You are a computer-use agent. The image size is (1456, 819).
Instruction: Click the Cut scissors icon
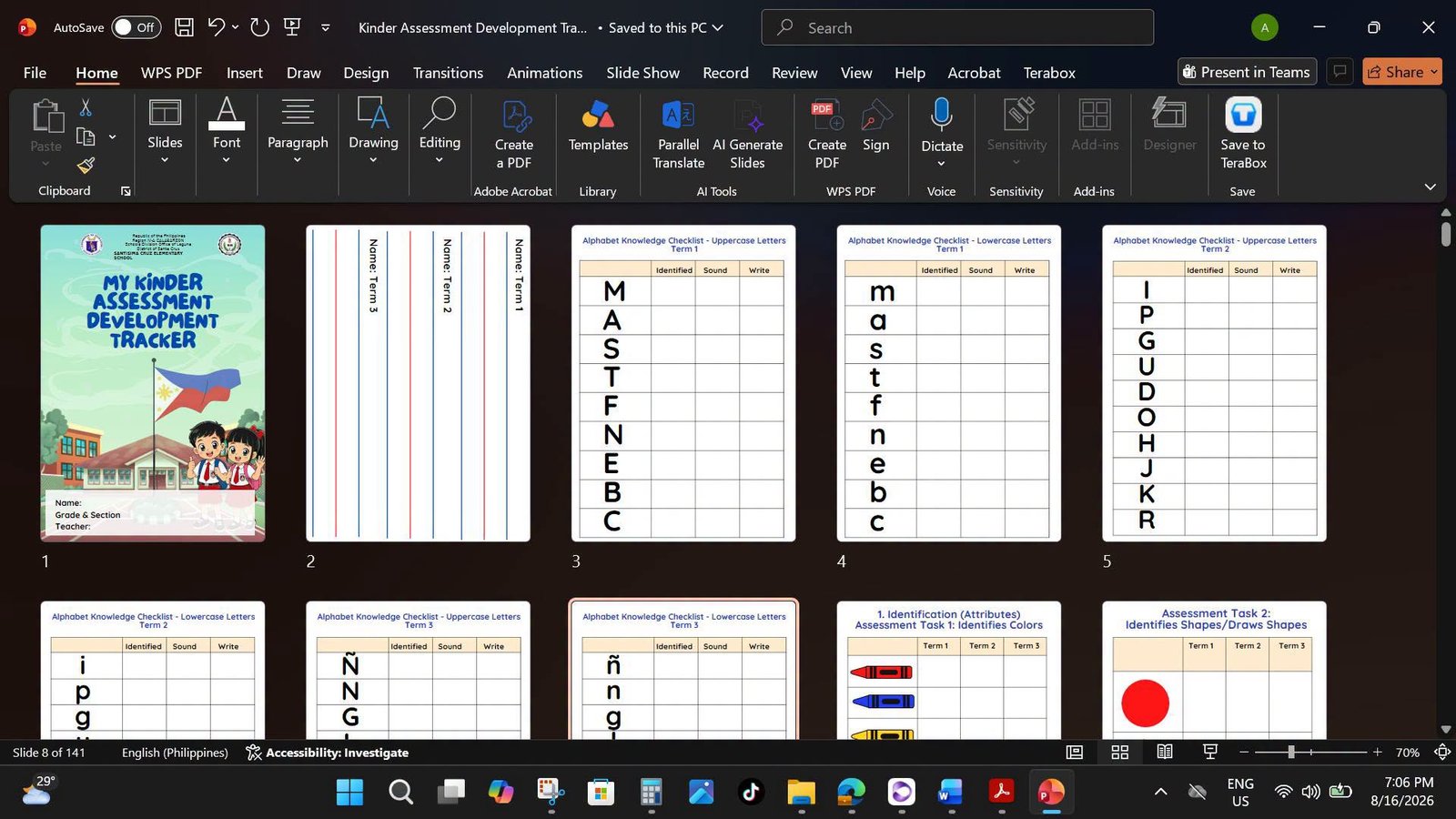(x=86, y=107)
